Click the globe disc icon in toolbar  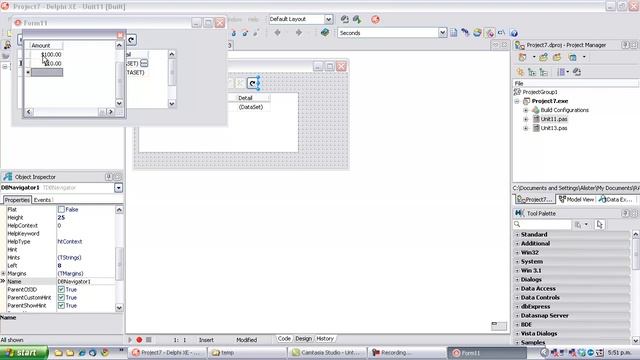pos(477,33)
